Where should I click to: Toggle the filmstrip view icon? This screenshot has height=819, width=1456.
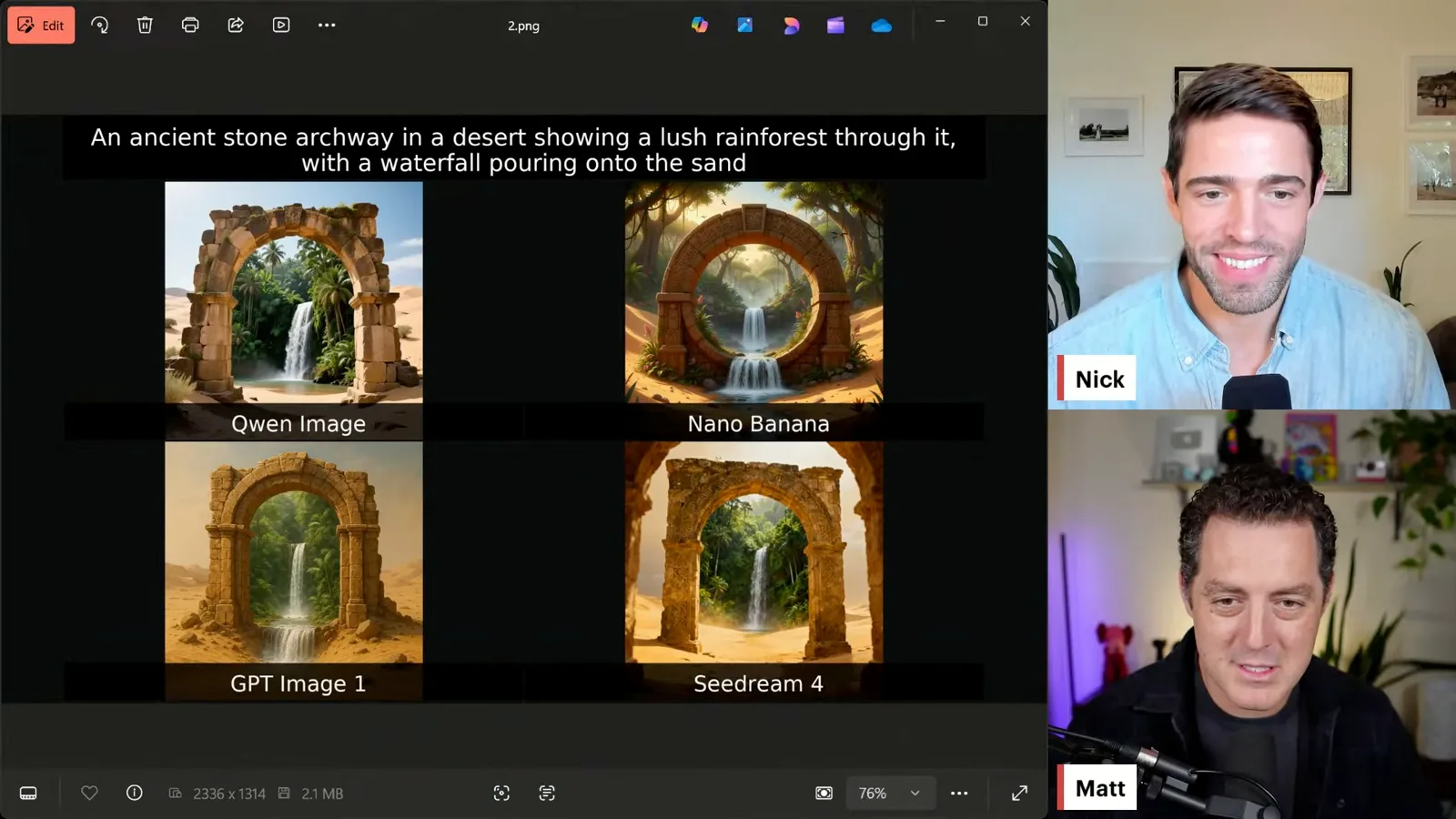click(28, 794)
